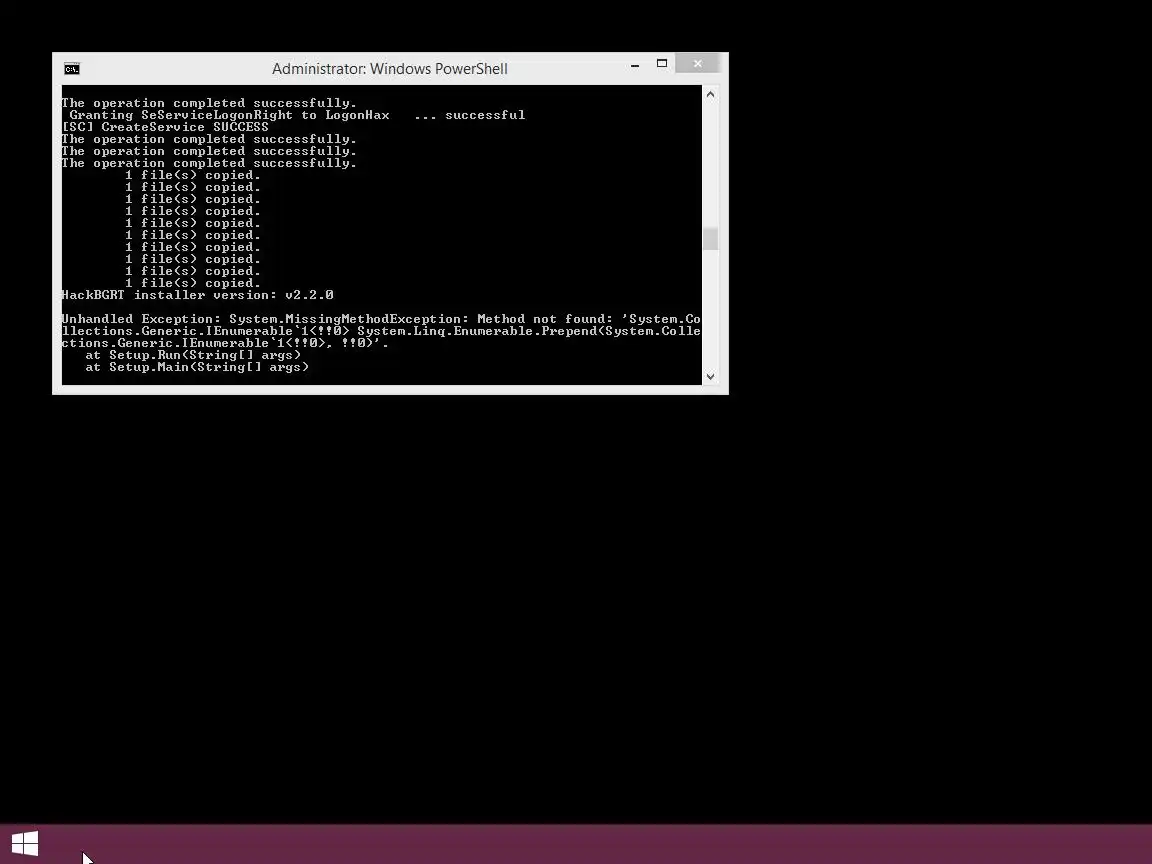Click the 'HackBGRT installer version: v2.2.0' line
This screenshot has height=864, width=1152.
pyautogui.click(x=197, y=295)
